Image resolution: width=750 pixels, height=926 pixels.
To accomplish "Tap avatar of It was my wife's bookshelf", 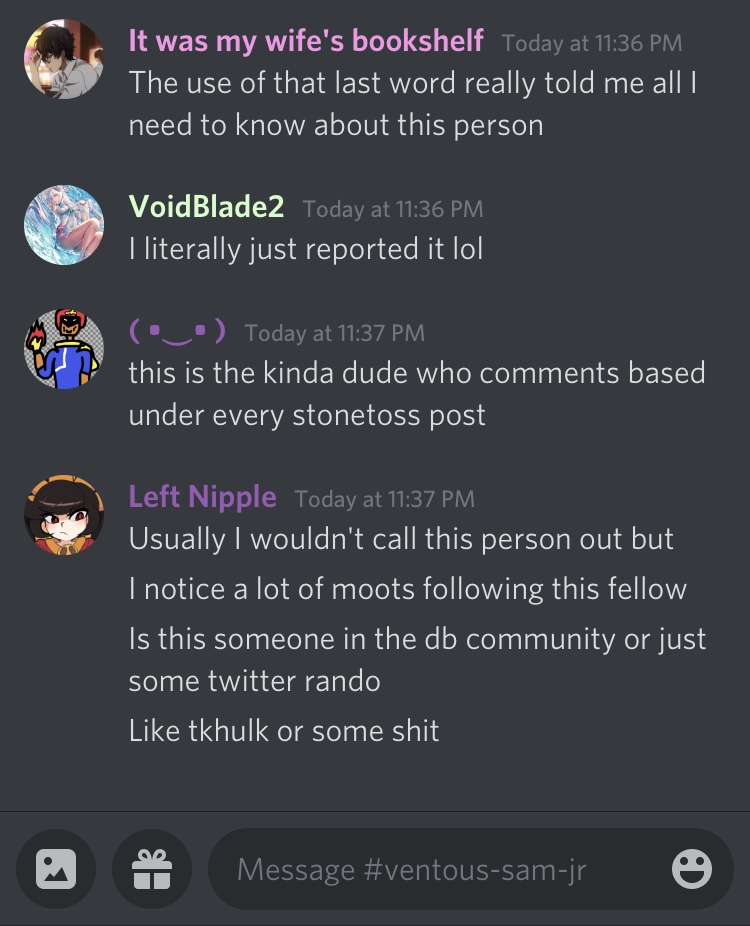I will [x=64, y=59].
